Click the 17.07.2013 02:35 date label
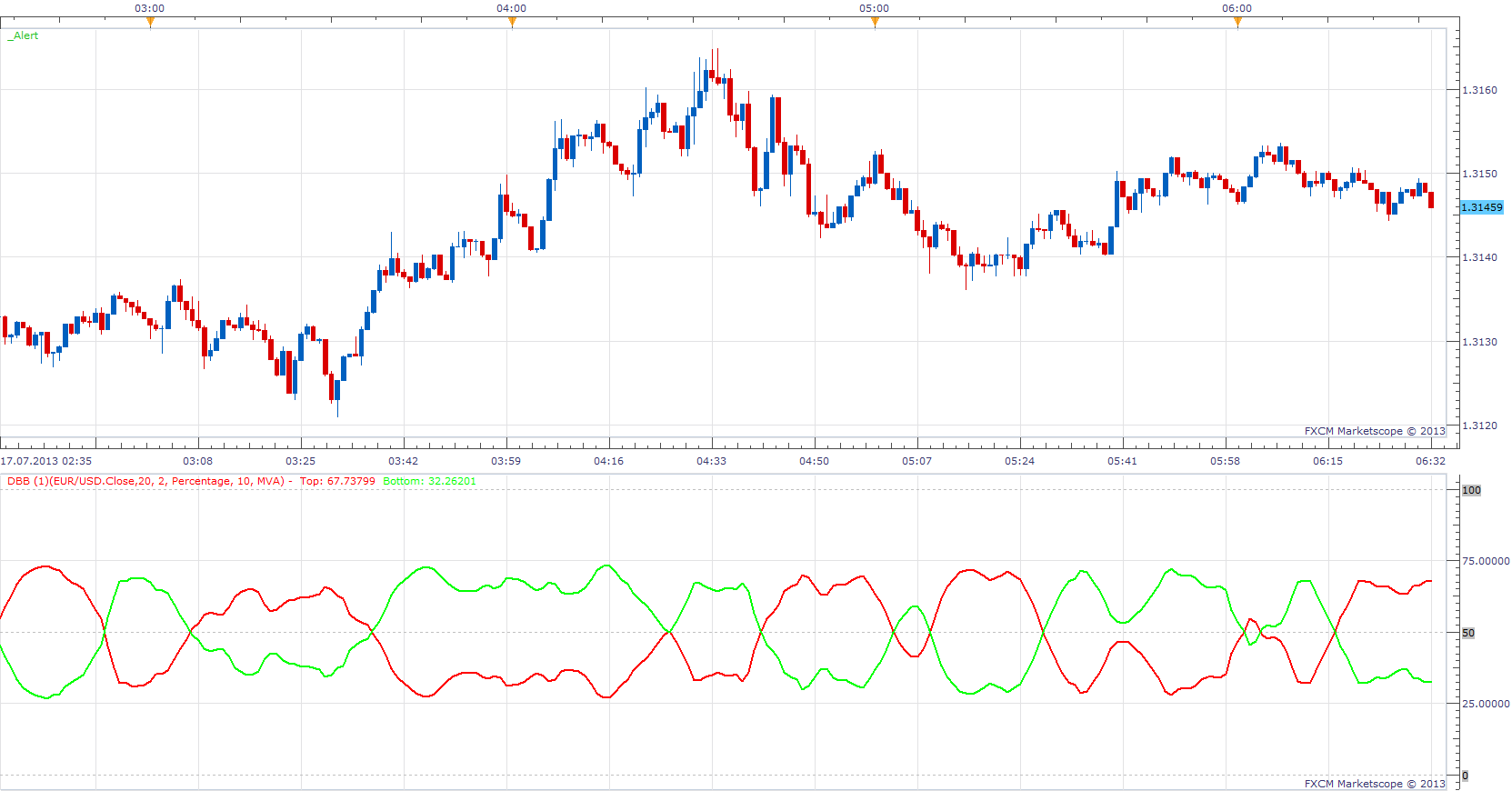The image size is (1512, 791). click(46, 461)
